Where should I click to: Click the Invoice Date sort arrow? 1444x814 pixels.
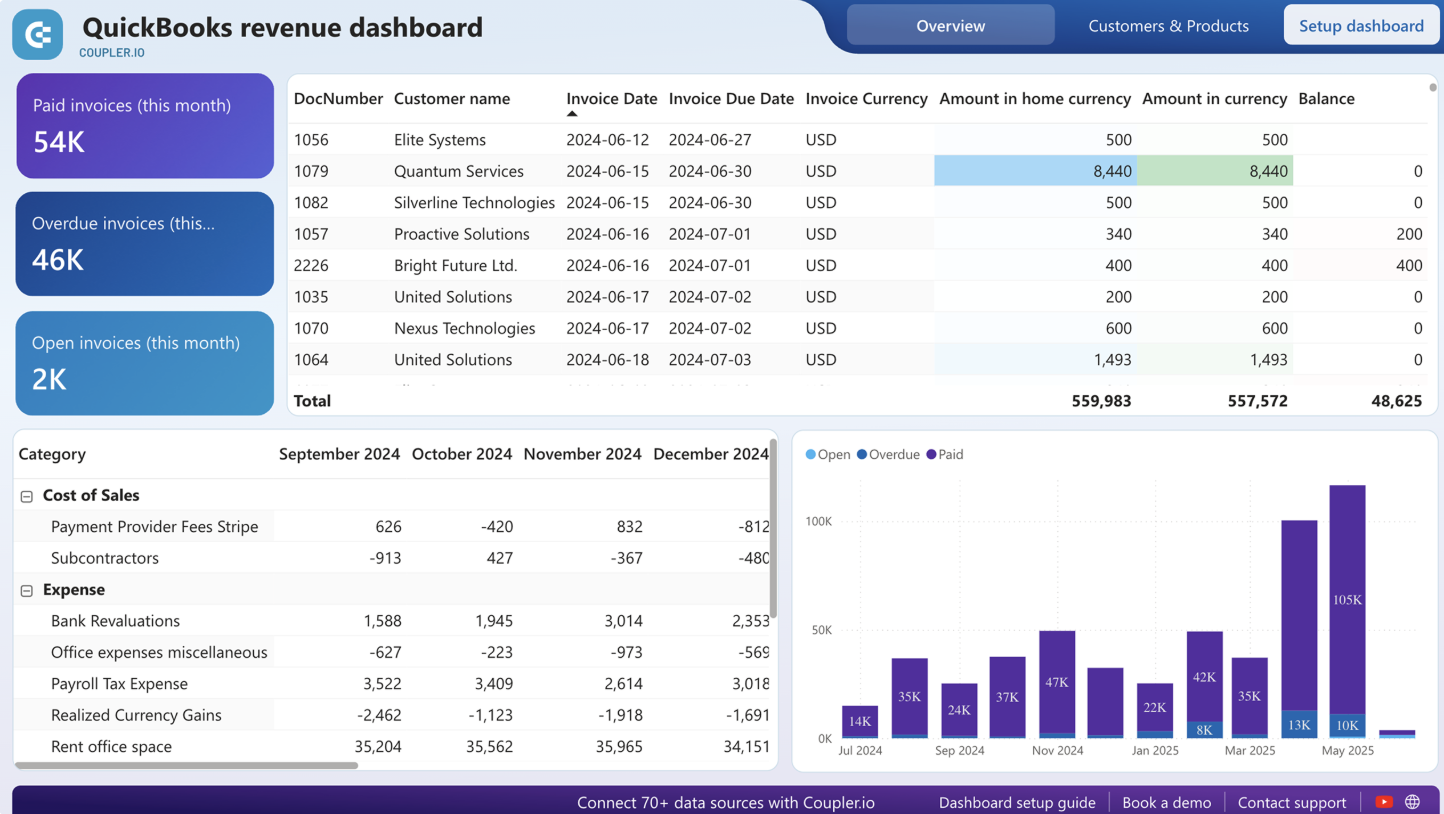pos(570,113)
